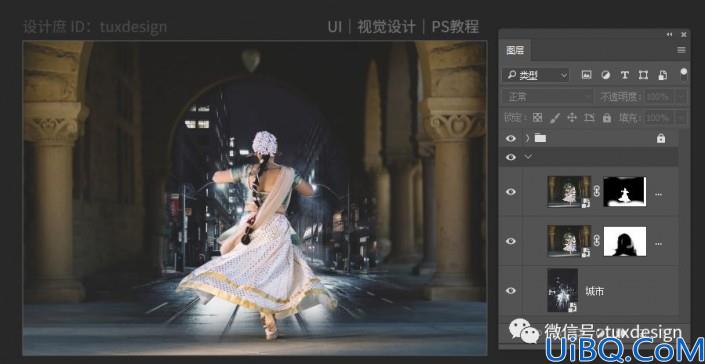
Task: Select the locked group's folder icon
Action: (x=540, y=138)
